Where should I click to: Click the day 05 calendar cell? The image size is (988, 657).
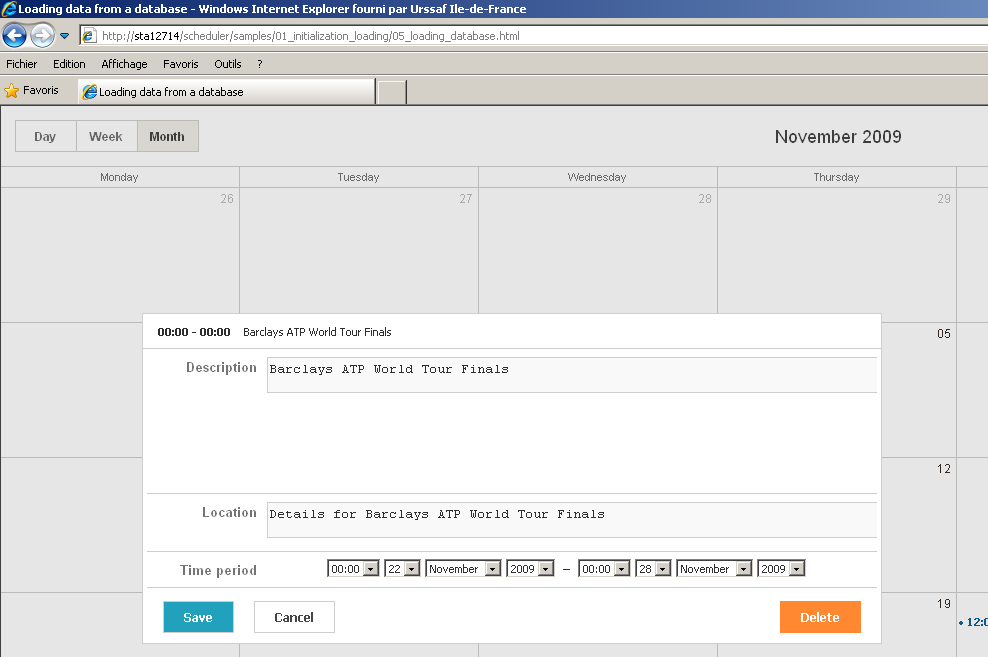919,390
